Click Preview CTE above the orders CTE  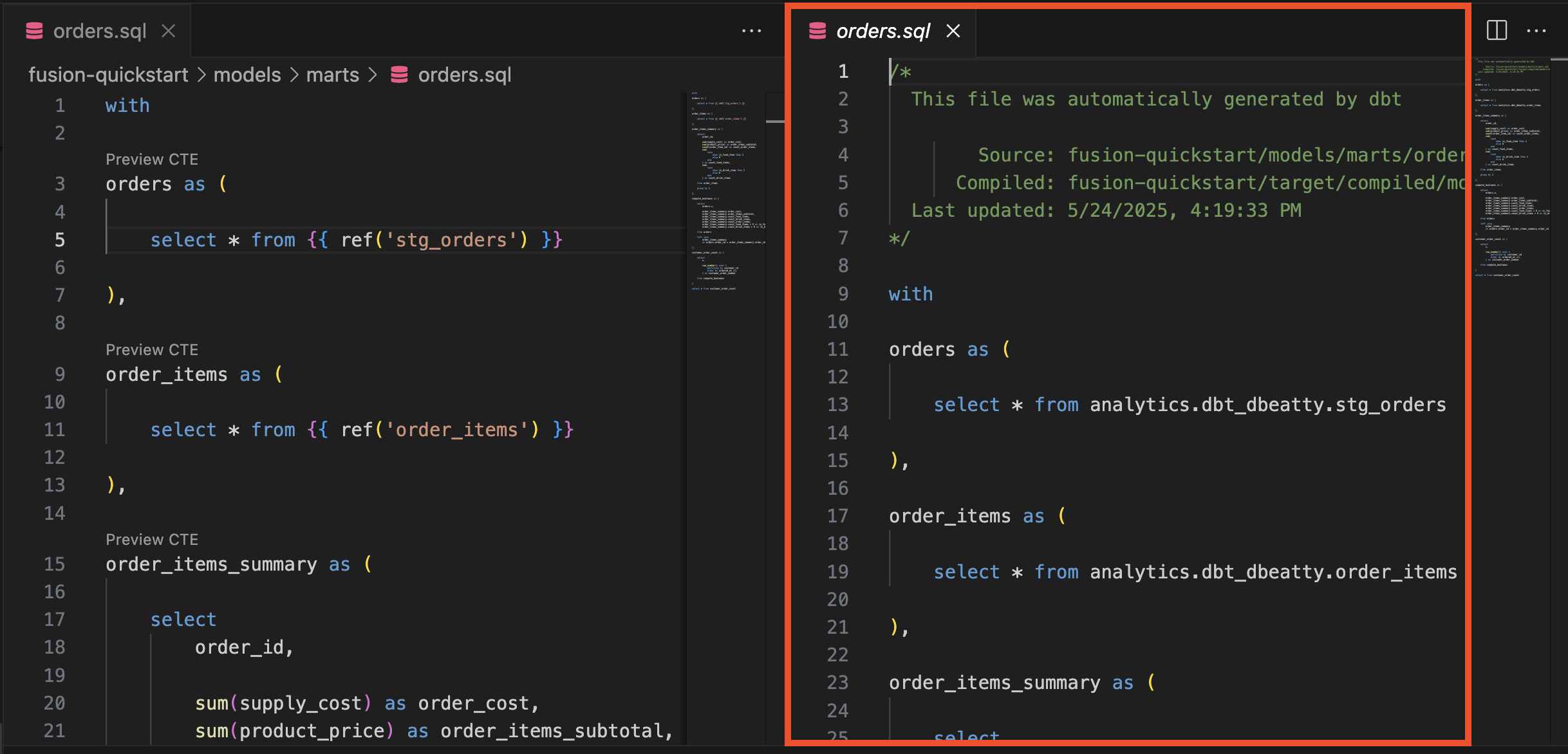click(152, 158)
